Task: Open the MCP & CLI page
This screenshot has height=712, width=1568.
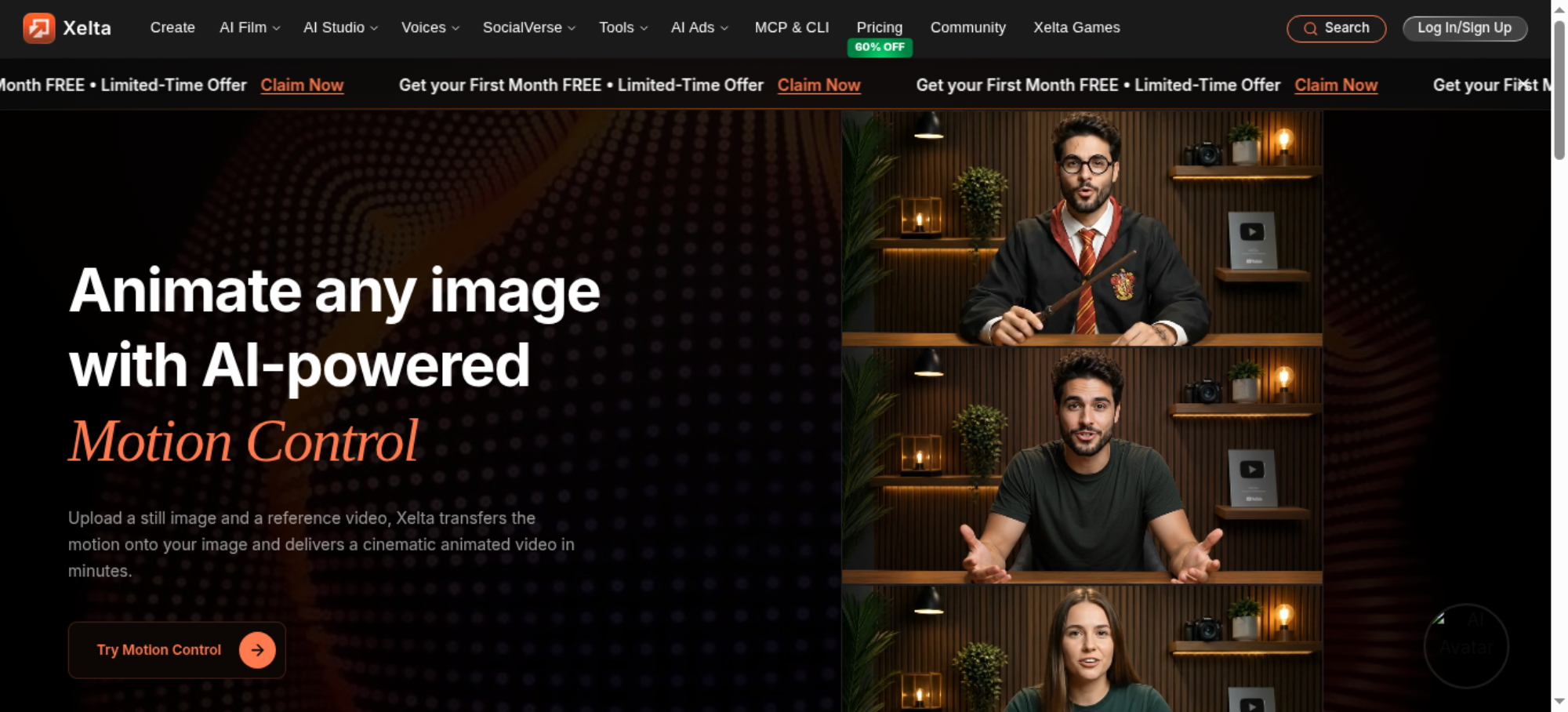Action: click(x=792, y=27)
